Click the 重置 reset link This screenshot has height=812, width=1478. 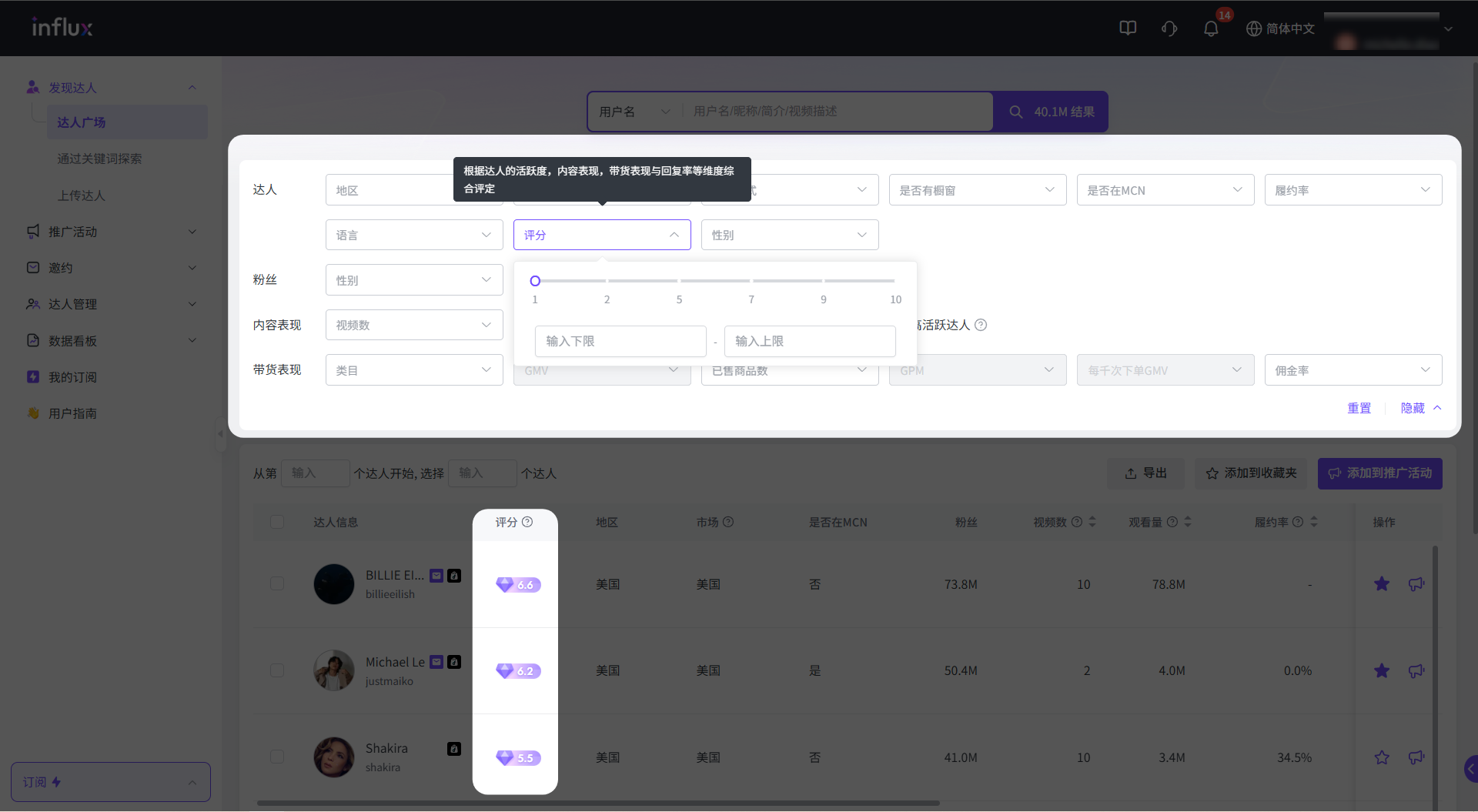click(1359, 408)
